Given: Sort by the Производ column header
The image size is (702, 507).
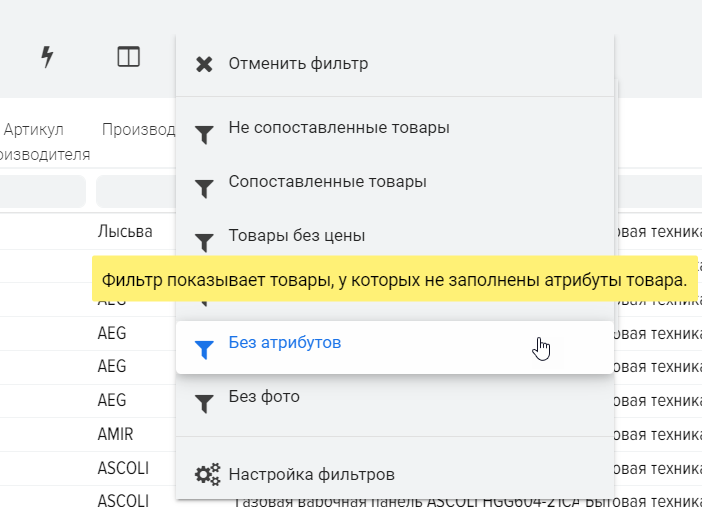Looking at the screenshot, I should click(138, 129).
